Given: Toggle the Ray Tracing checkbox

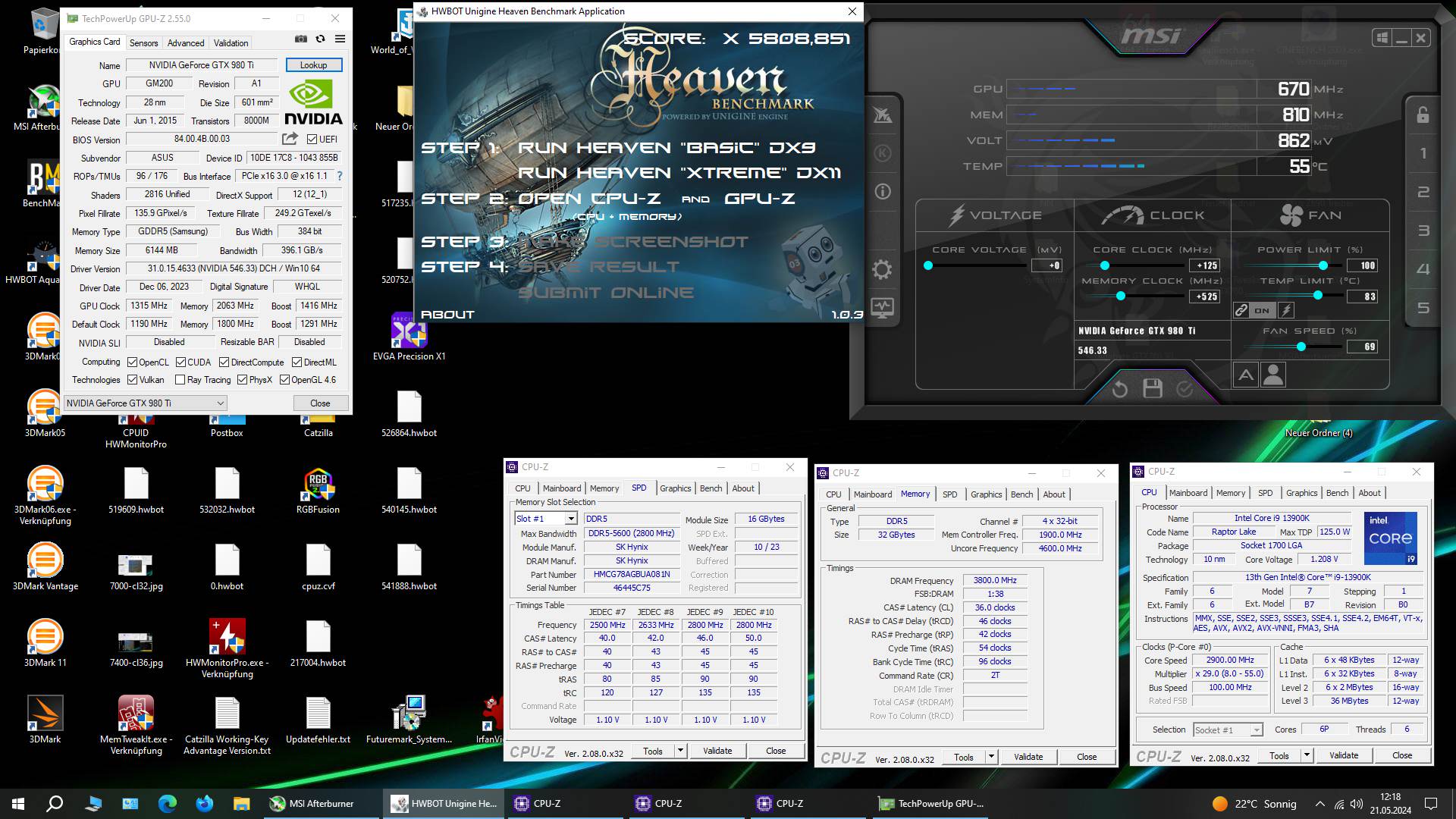Looking at the screenshot, I should (180, 380).
